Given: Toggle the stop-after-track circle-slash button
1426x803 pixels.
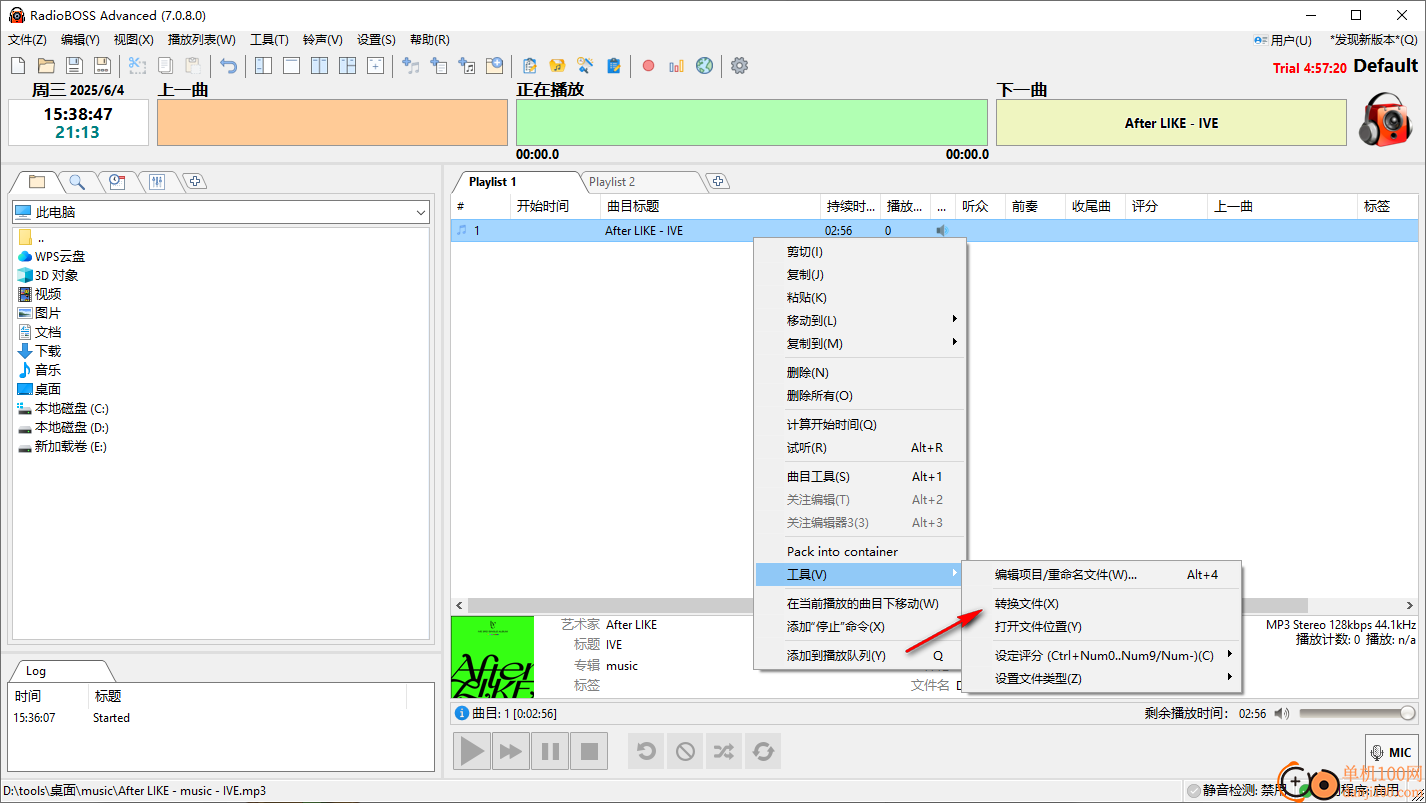Looking at the screenshot, I should click(x=685, y=750).
